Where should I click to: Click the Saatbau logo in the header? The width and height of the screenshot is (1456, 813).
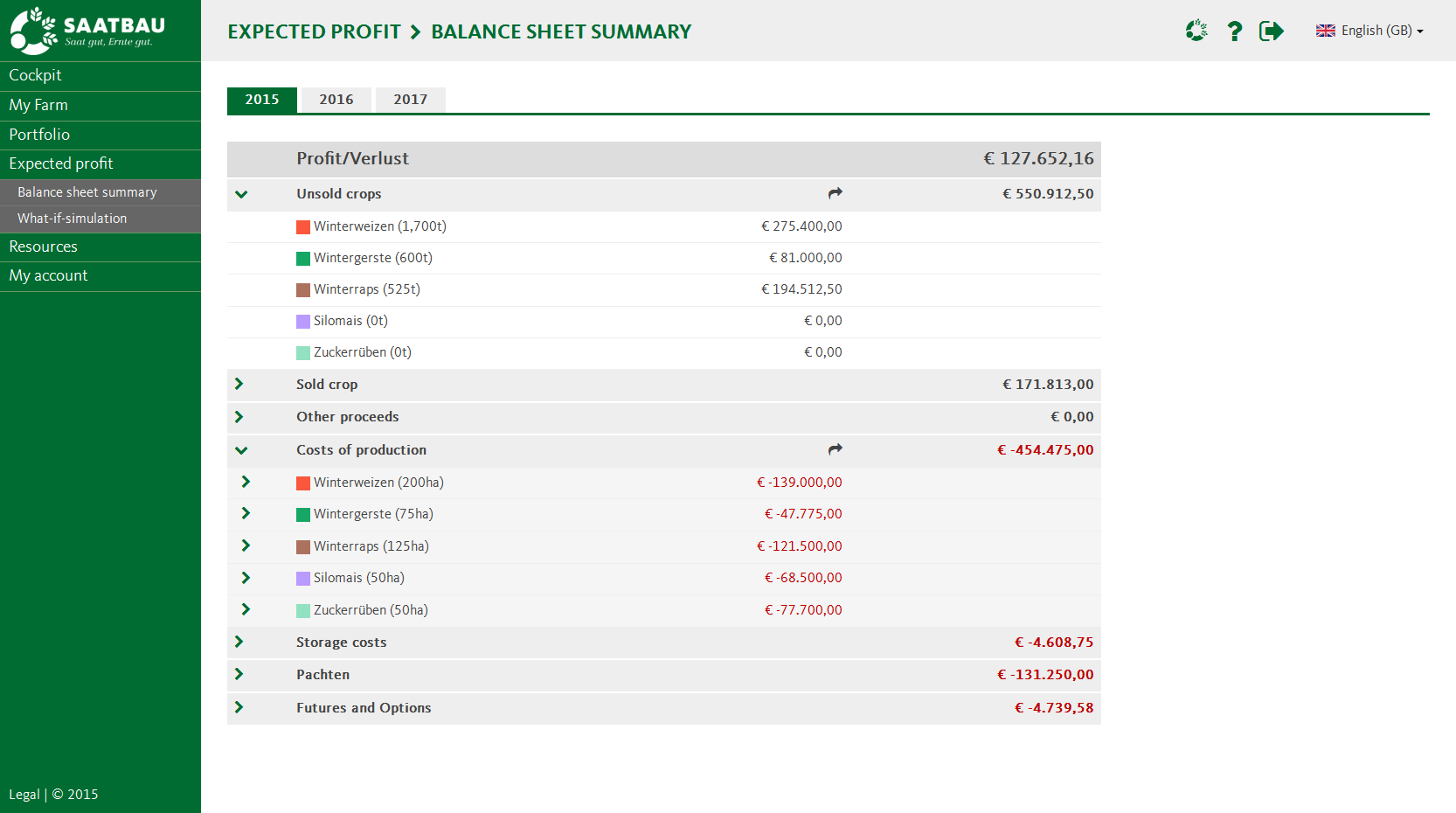pos(1196,31)
